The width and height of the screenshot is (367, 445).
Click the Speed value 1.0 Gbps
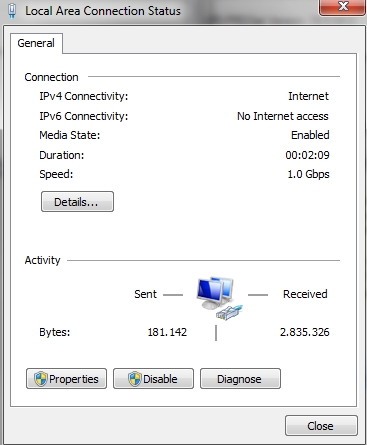coord(308,174)
